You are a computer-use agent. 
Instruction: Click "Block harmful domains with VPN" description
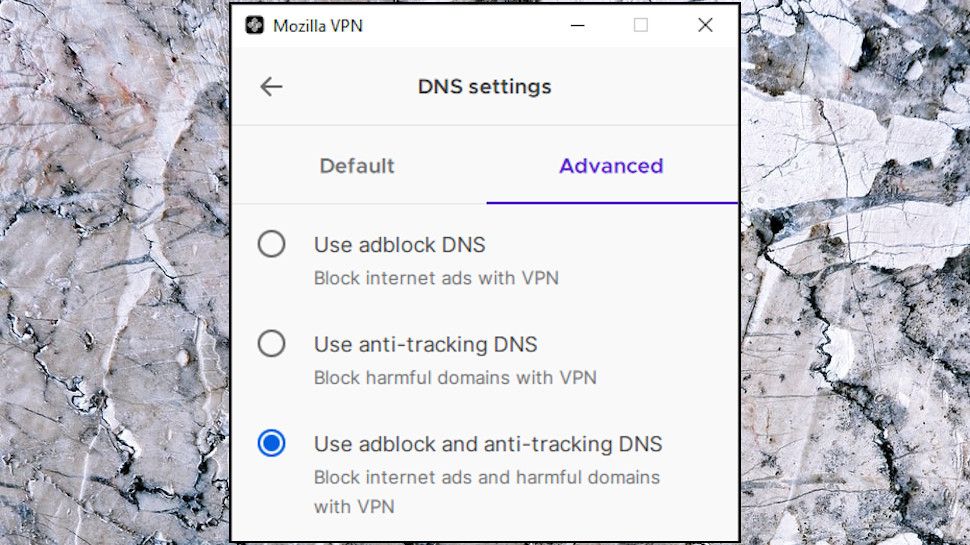(455, 378)
